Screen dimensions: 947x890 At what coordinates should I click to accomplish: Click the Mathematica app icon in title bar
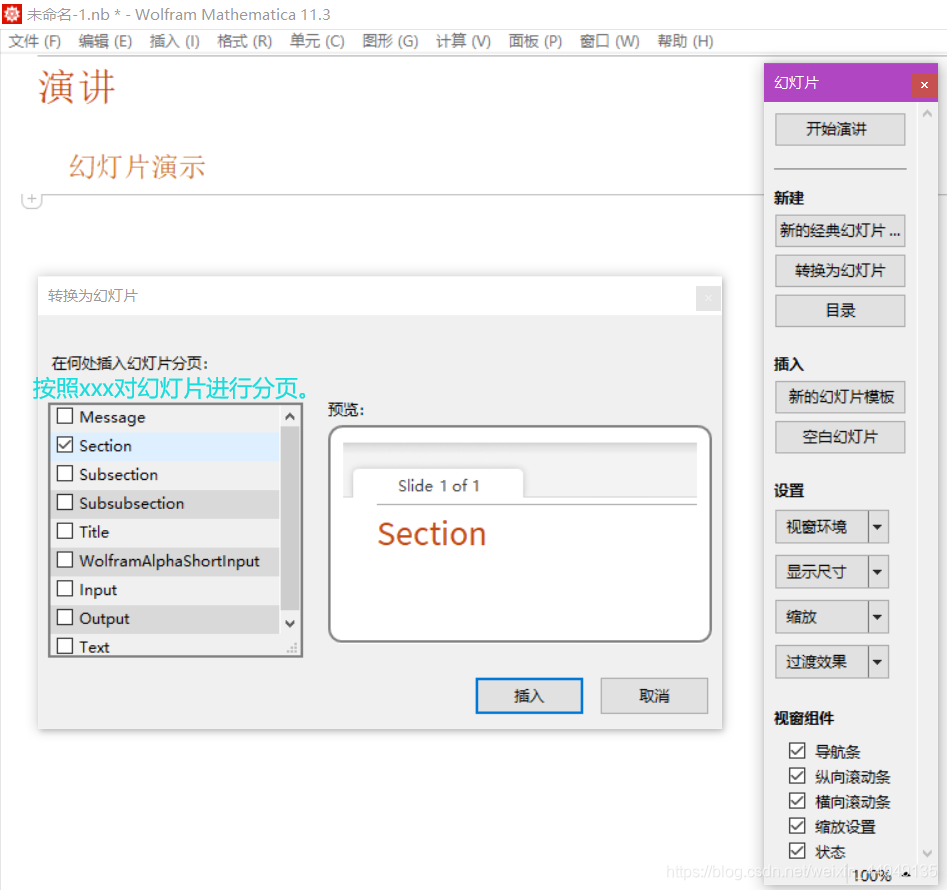coord(11,14)
